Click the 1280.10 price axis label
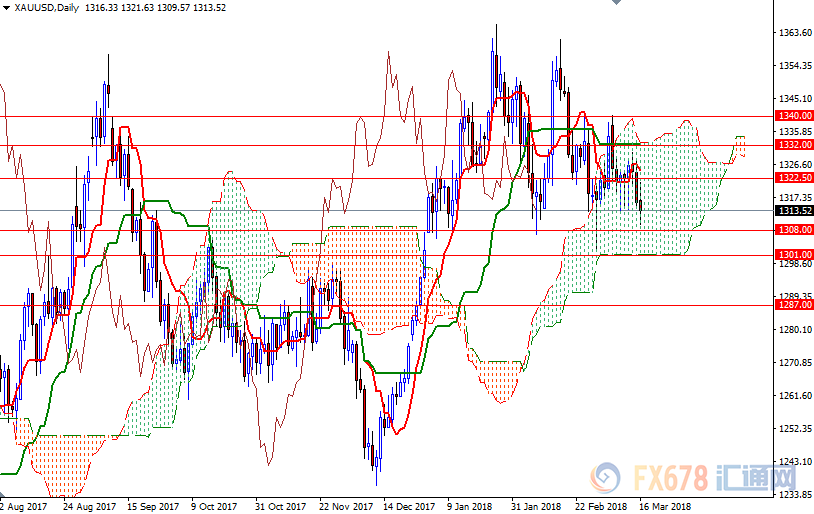Image resolution: width=814 pixels, height=514 pixels. click(795, 330)
